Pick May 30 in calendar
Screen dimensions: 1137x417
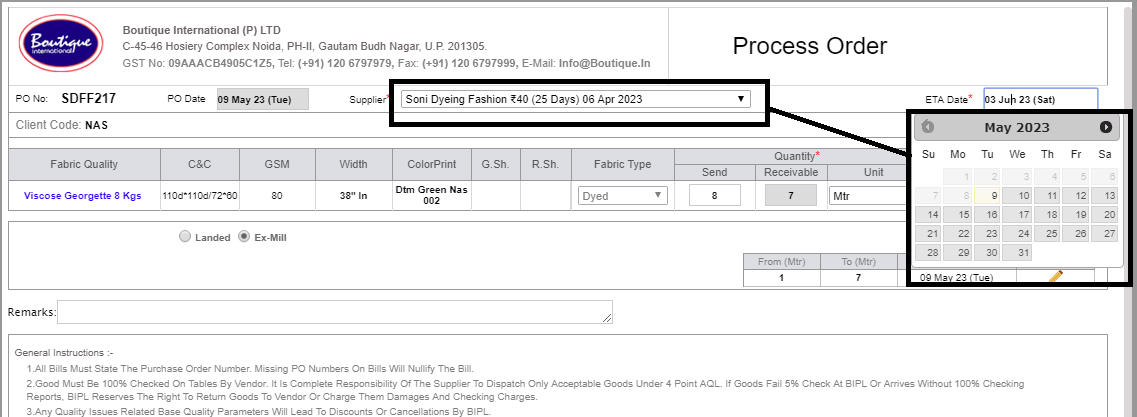[x=987, y=252]
